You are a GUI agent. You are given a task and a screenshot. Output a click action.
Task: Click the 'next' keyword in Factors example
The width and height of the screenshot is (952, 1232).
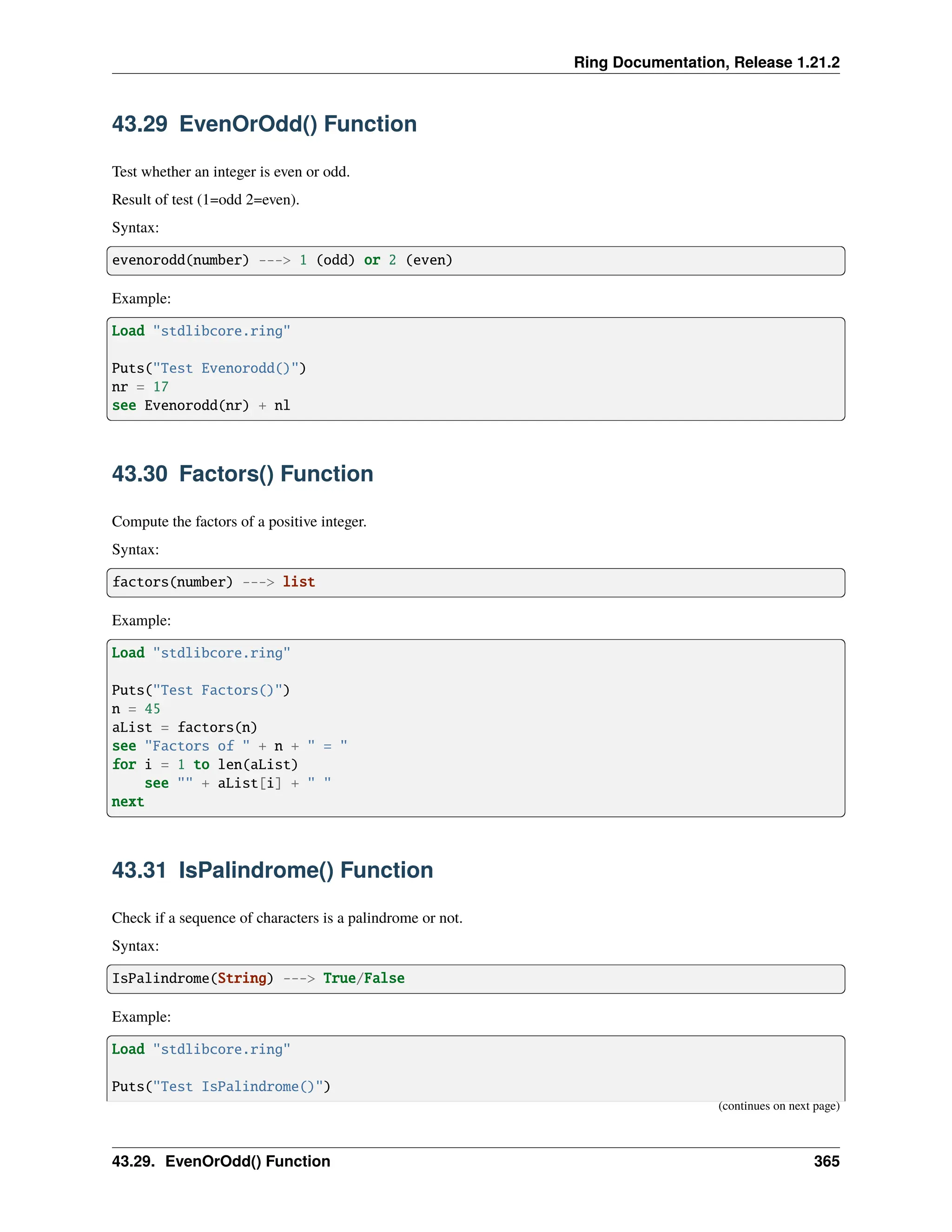pos(128,802)
